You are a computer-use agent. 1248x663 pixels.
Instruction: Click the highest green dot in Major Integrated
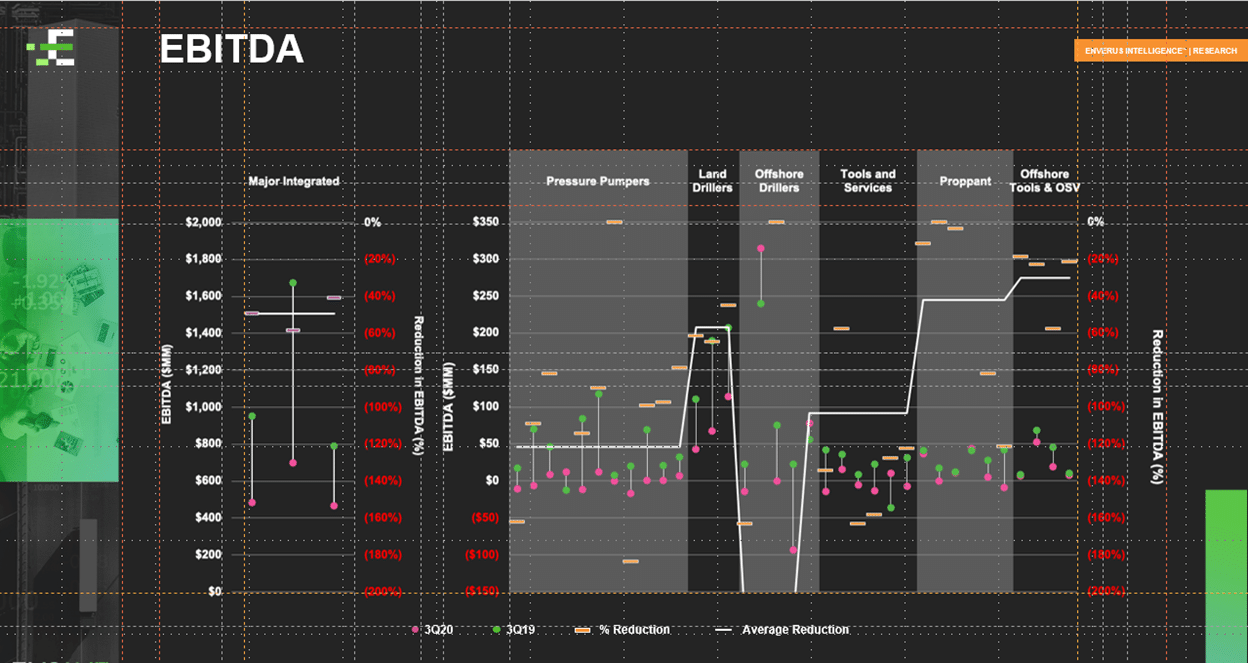pos(293,283)
